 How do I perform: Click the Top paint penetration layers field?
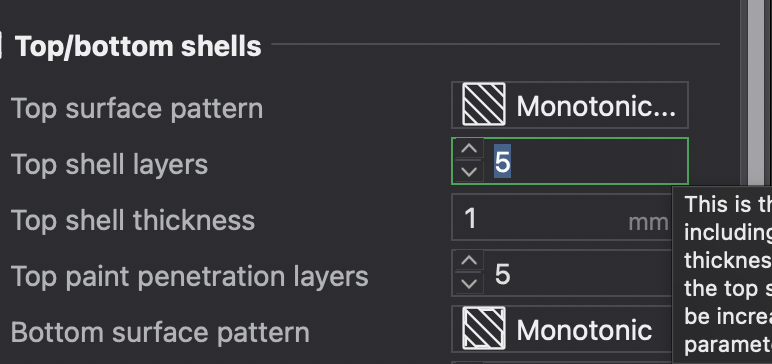(x=562, y=273)
